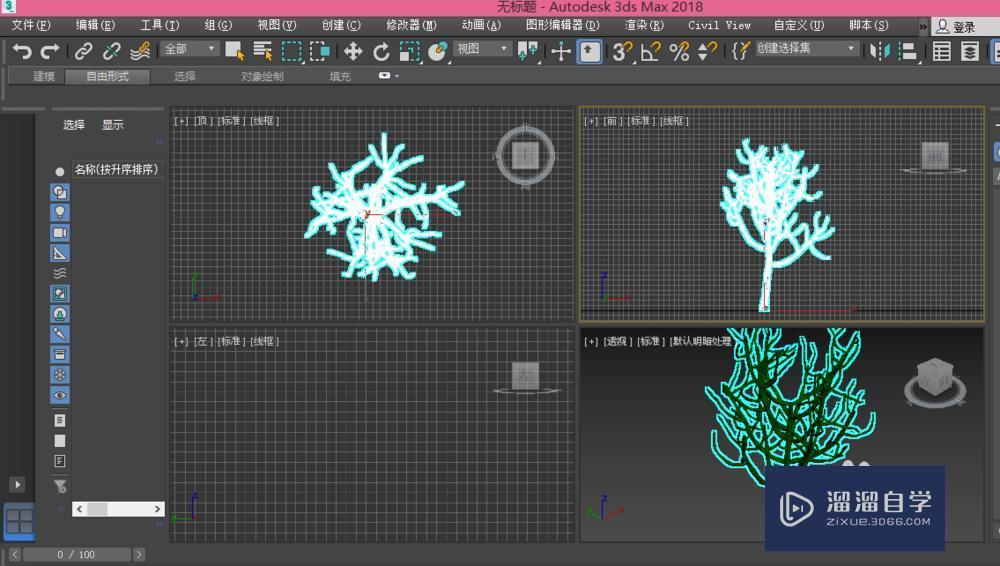Open Civil View menu
The image size is (1000, 566).
pyautogui.click(x=719, y=26)
